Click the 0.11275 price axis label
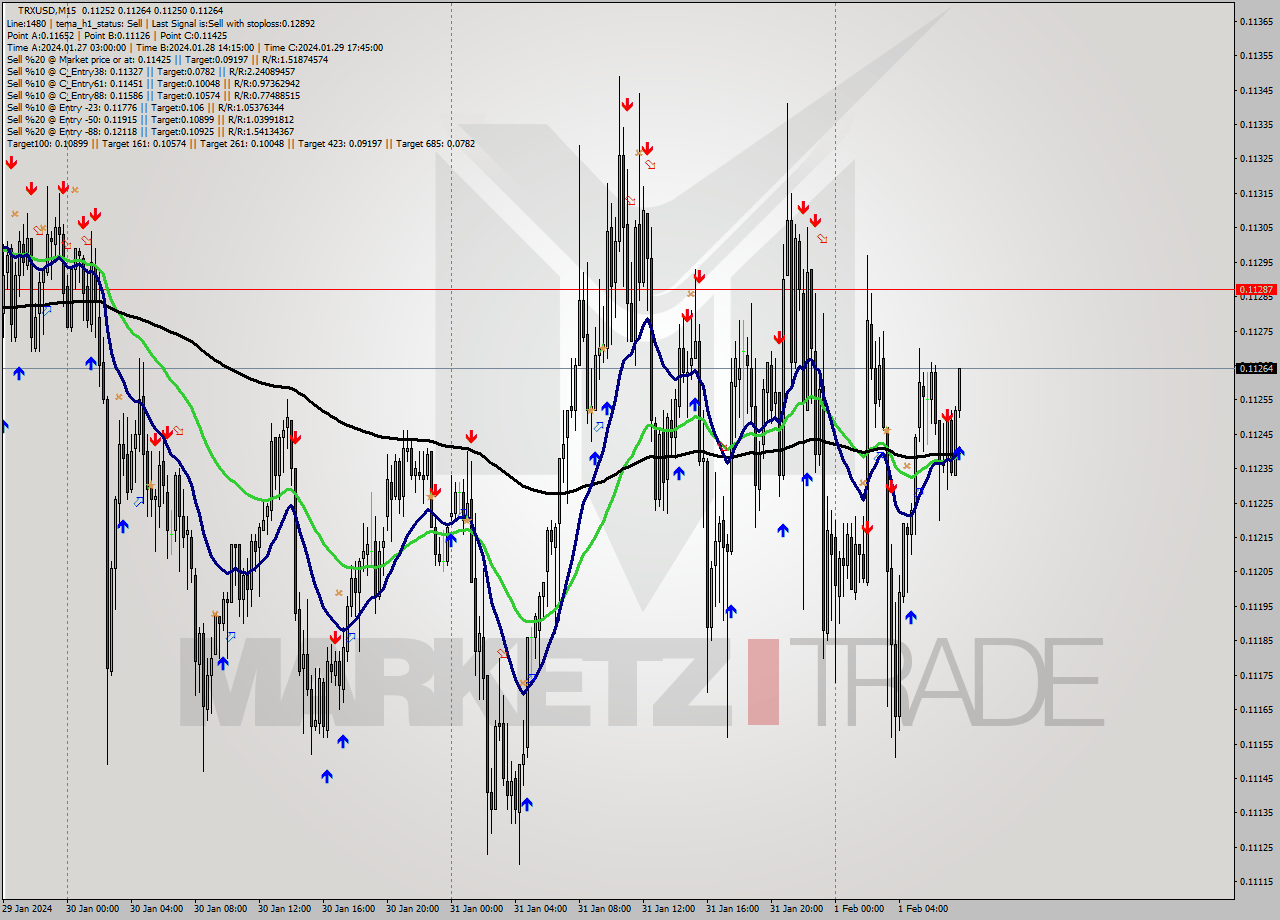 coord(1256,331)
